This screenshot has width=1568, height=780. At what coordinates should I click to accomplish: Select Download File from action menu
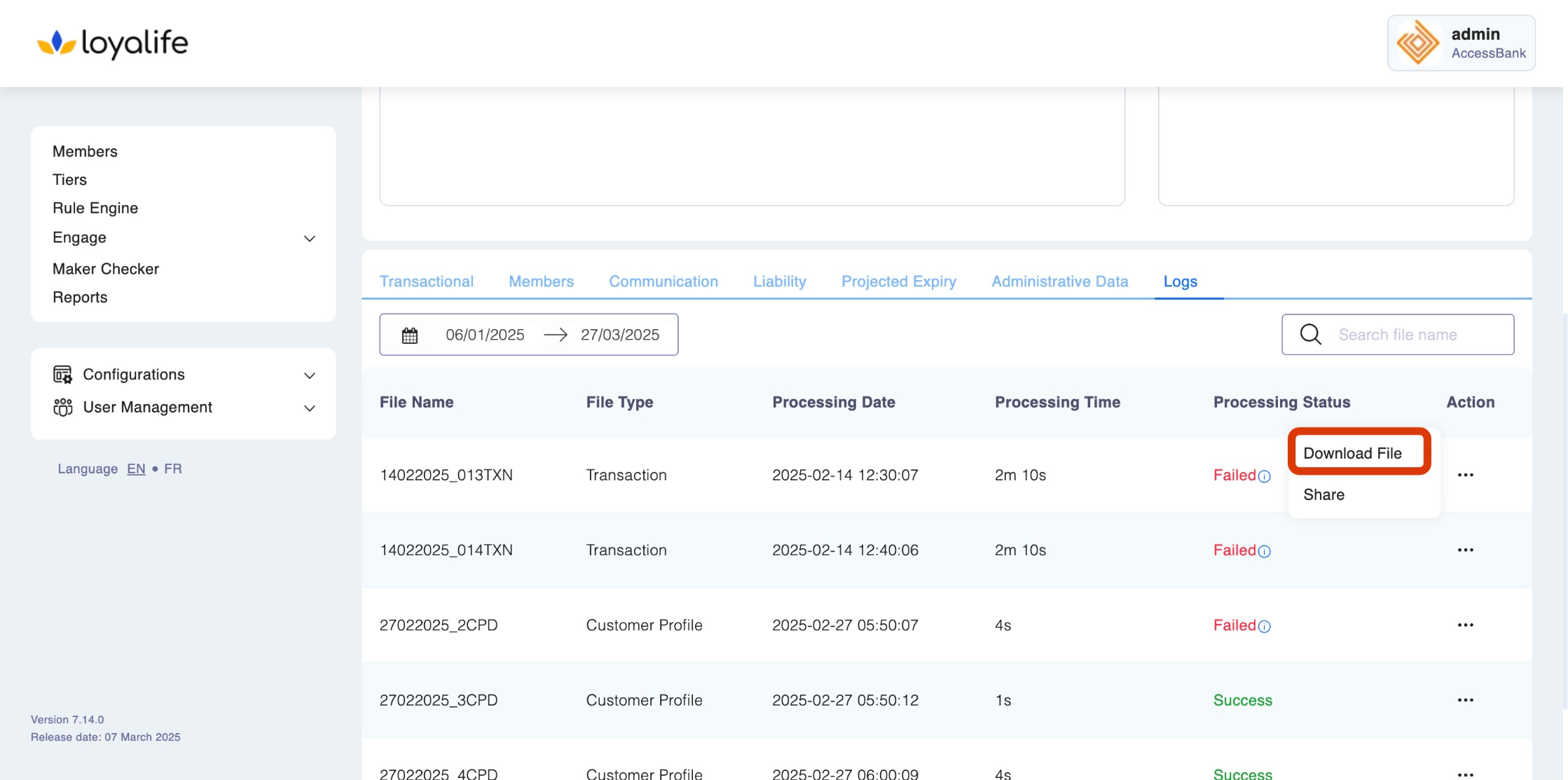(x=1352, y=454)
